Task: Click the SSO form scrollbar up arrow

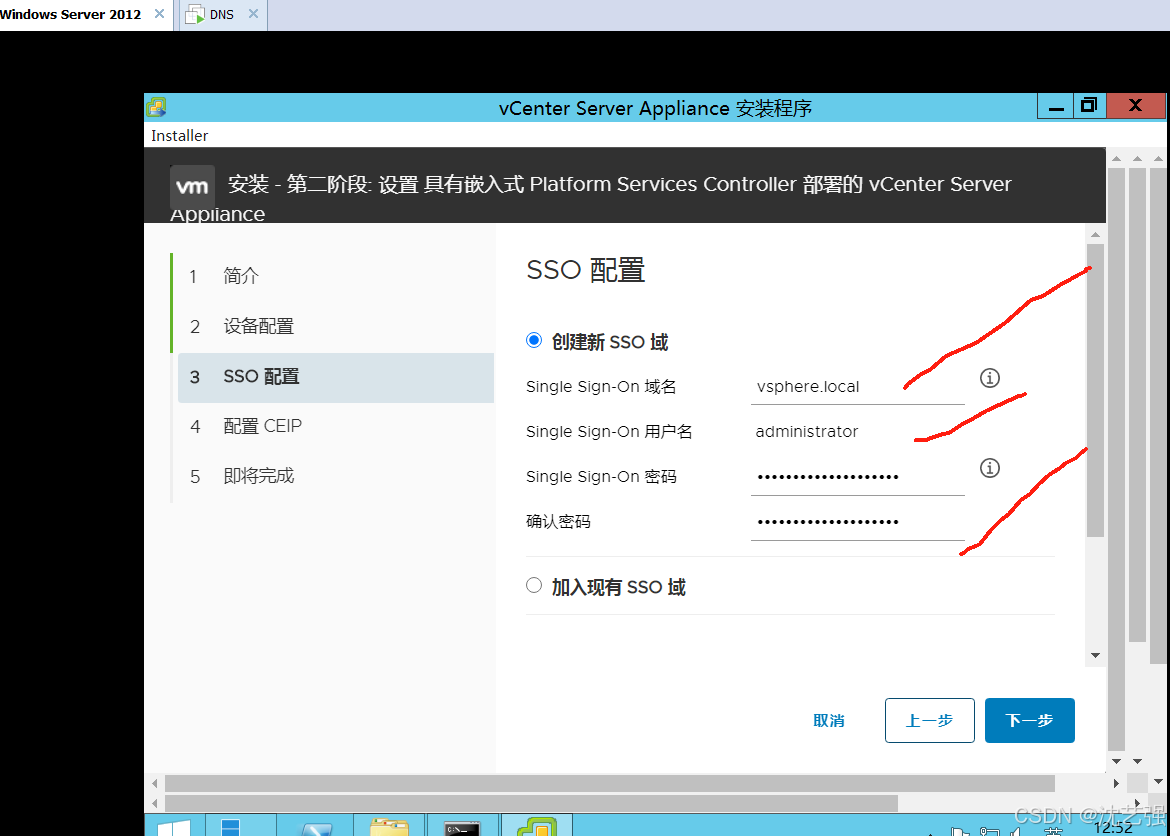Action: click(x=1095, y=234)
